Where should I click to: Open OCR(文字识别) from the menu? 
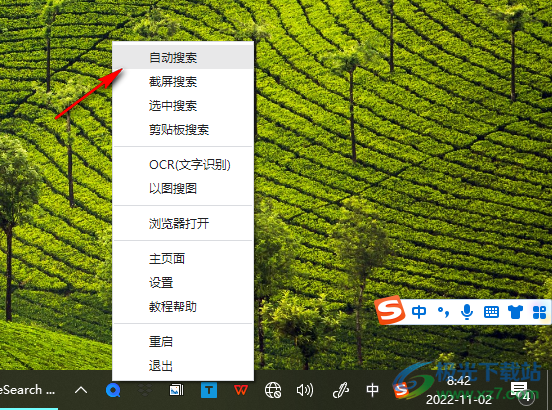coord(183,165)
